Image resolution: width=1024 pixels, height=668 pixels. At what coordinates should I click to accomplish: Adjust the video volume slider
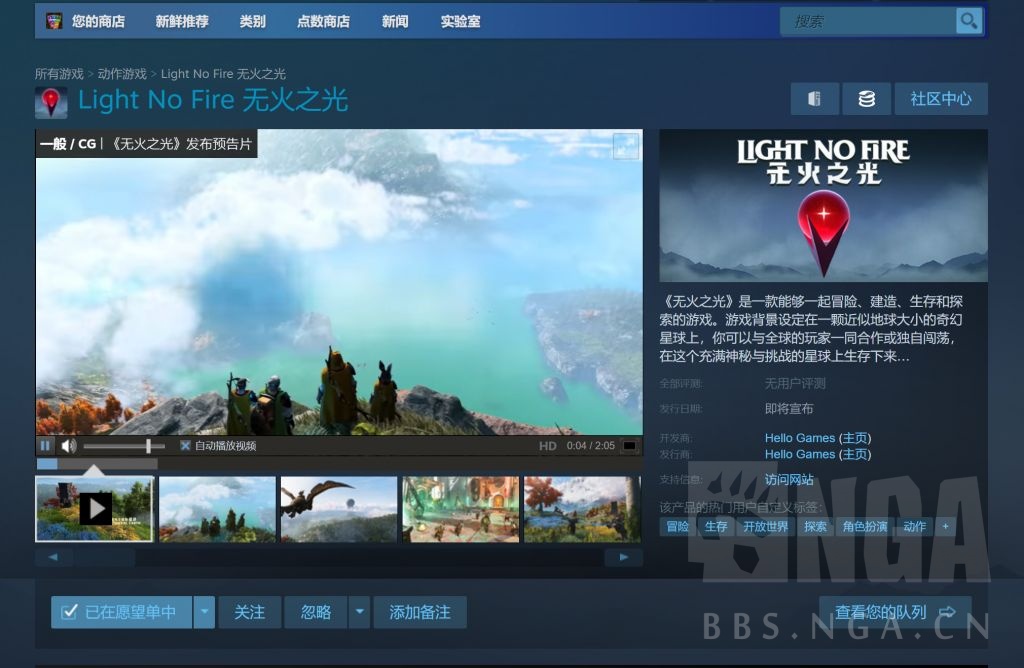[124, 446]
